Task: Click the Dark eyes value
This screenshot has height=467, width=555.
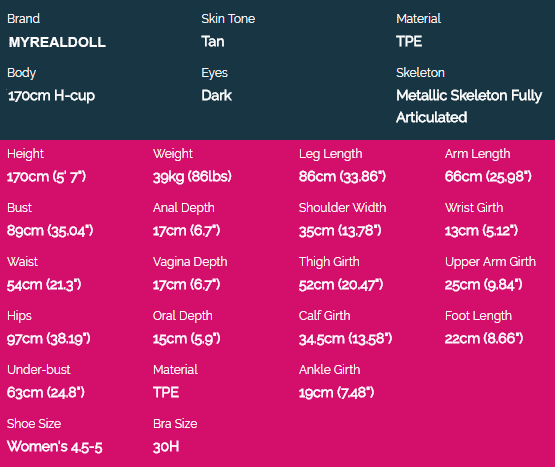Action: click(x=217, y=96)
